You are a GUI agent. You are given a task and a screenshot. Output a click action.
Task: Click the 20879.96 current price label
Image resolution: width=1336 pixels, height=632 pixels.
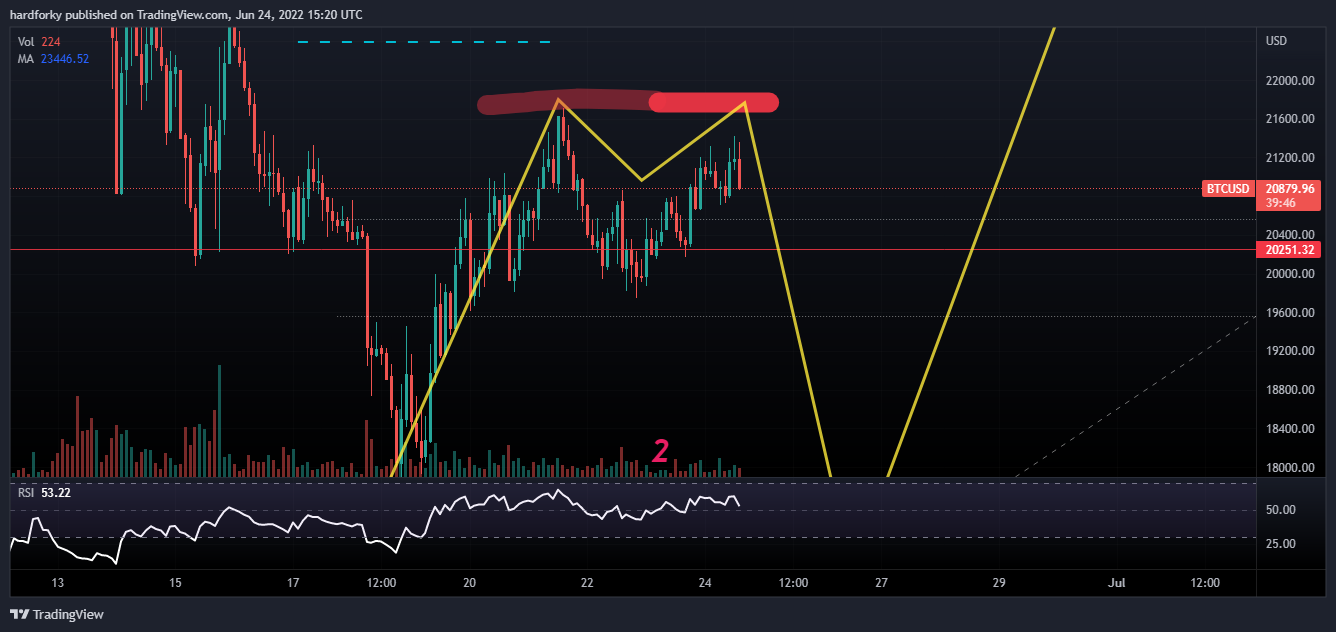1289,188
